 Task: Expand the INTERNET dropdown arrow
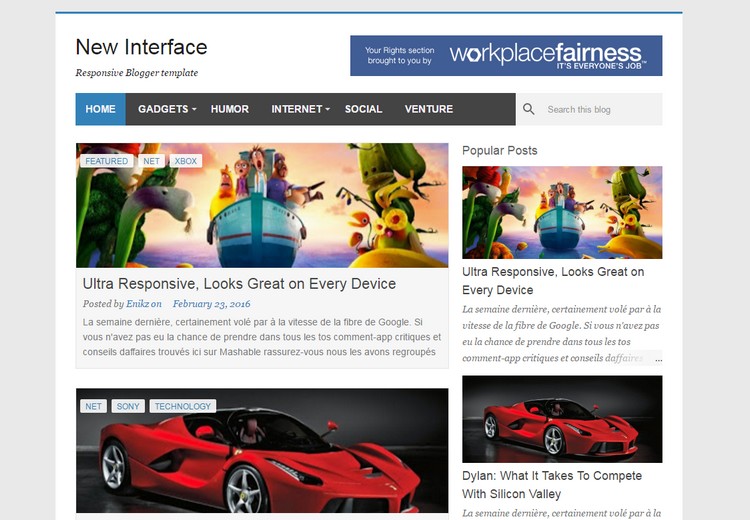[328, 110]
